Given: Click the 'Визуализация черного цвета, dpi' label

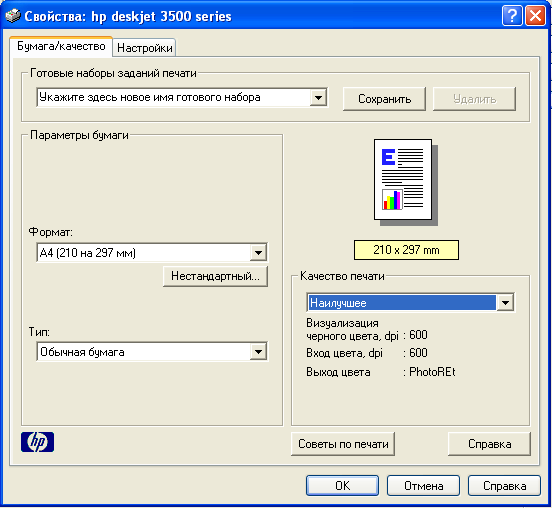Looking at the screenshot, I should (x=352, y=330).
